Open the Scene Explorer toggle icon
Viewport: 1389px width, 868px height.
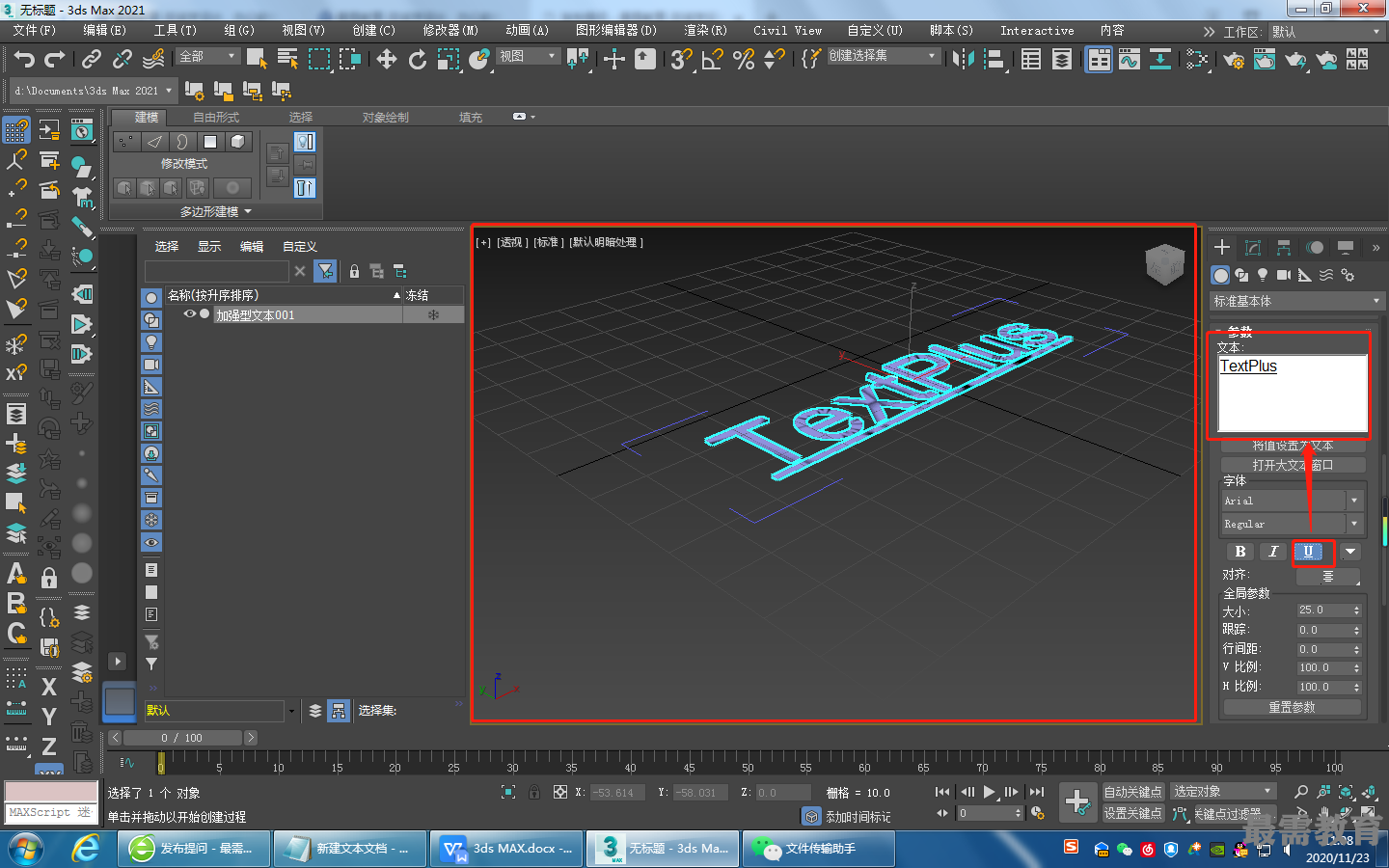click(1031, 60)
